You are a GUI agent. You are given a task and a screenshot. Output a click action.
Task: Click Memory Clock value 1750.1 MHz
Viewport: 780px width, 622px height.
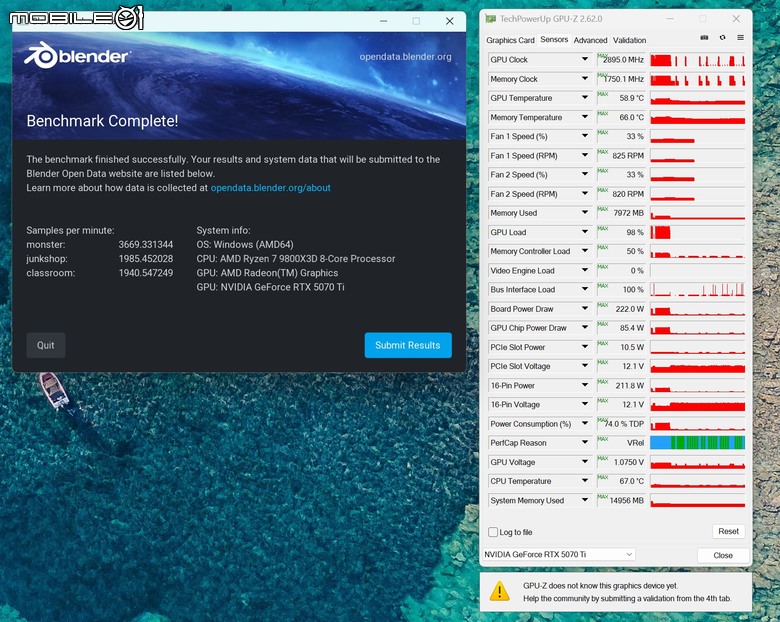tap(621, 79)
